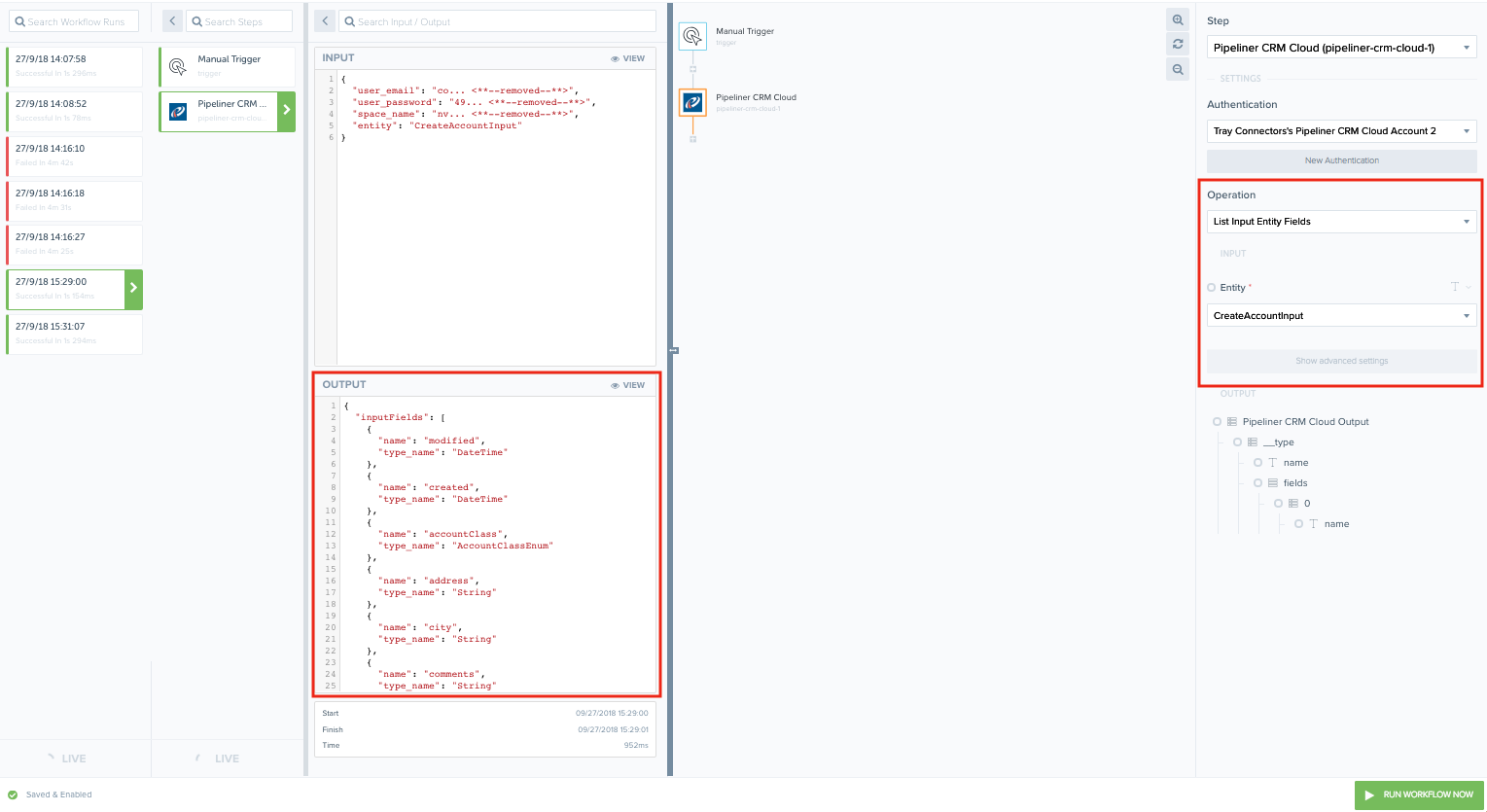Select the Pipeliner CRM Cloud node on the canvas

point(692,101)
